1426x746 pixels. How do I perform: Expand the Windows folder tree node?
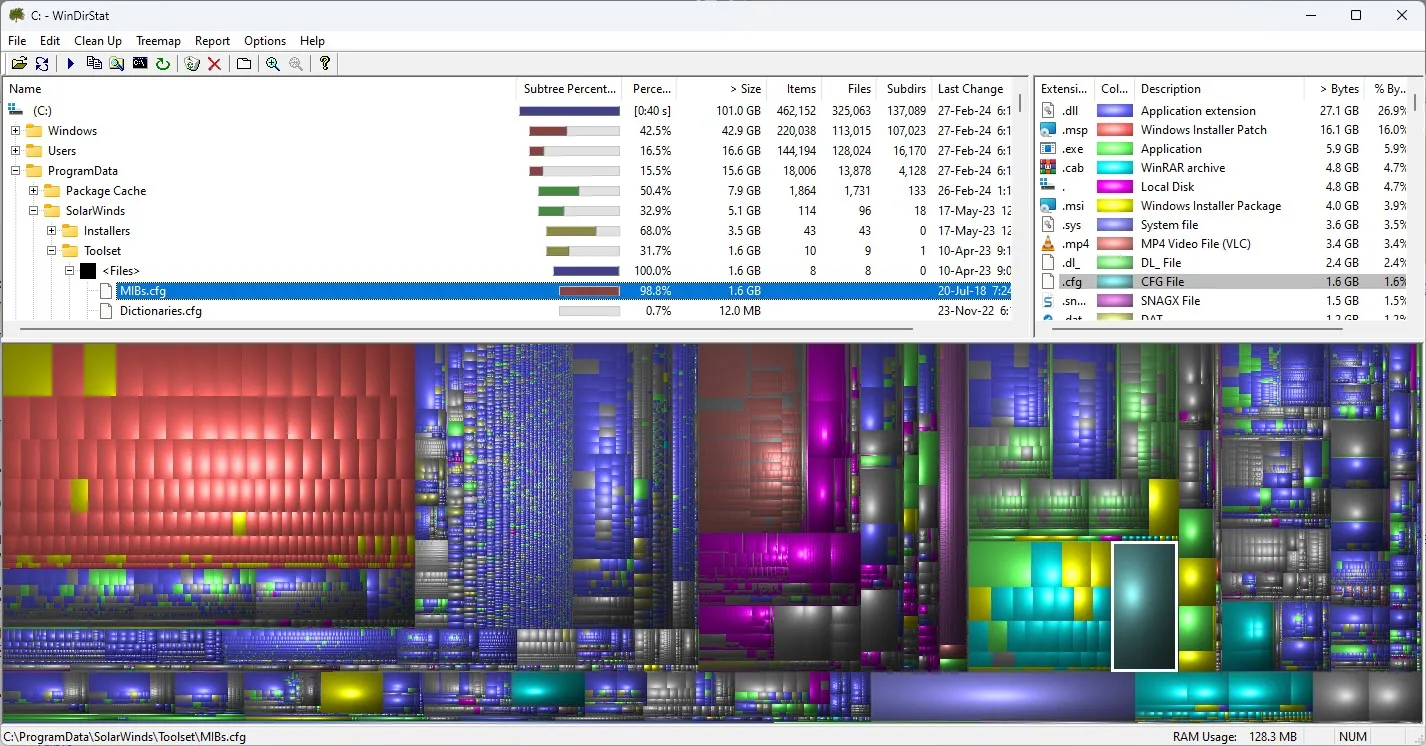point(16,131)
